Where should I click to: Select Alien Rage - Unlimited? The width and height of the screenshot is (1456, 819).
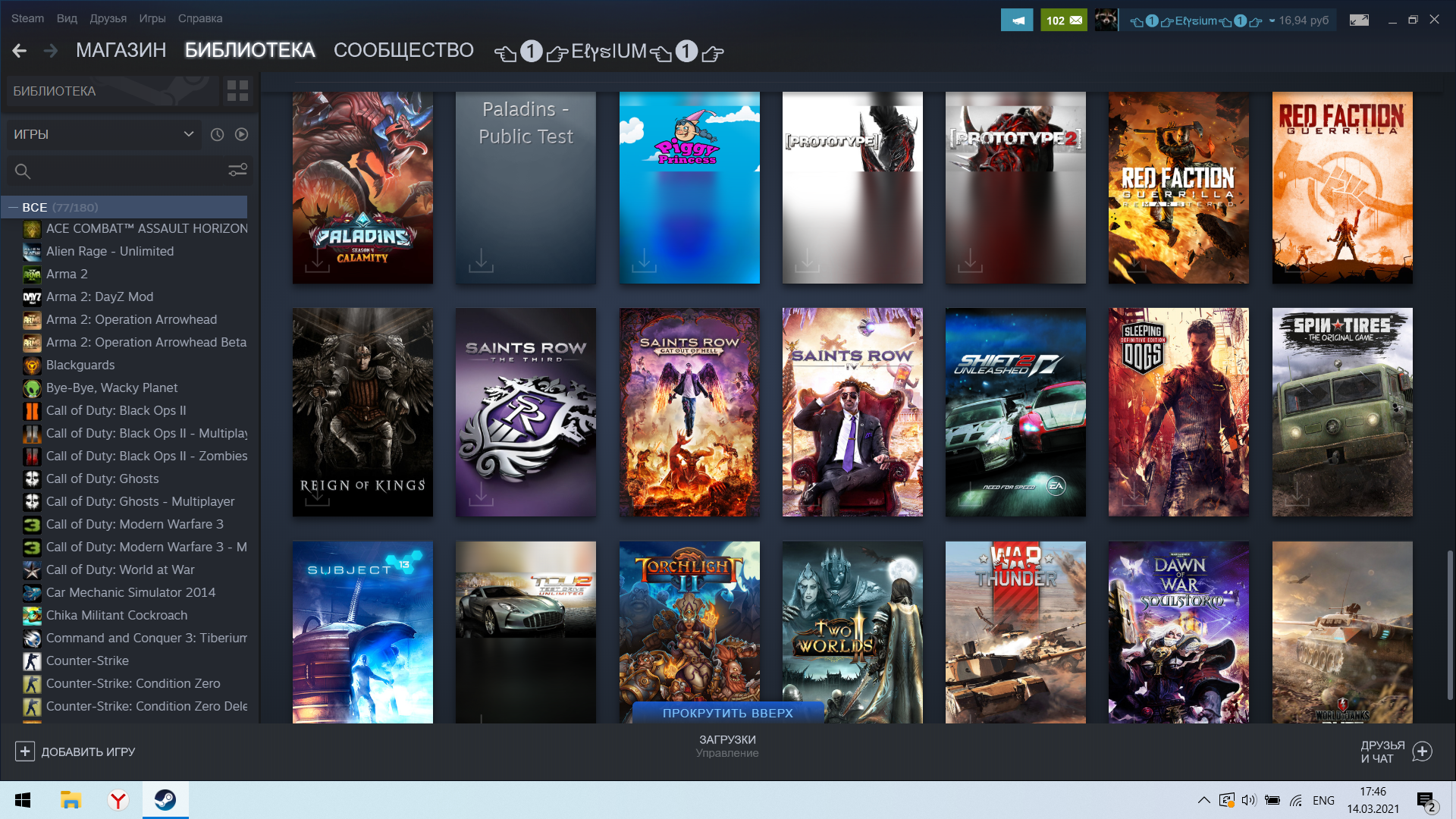(110, 251)
